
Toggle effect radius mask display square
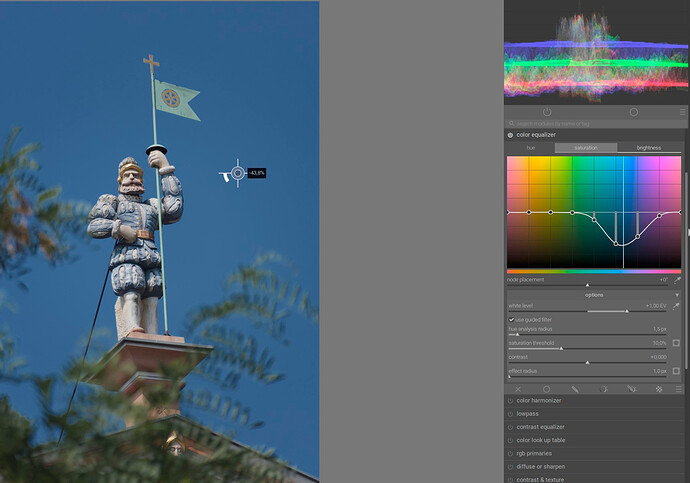[676, 371]
